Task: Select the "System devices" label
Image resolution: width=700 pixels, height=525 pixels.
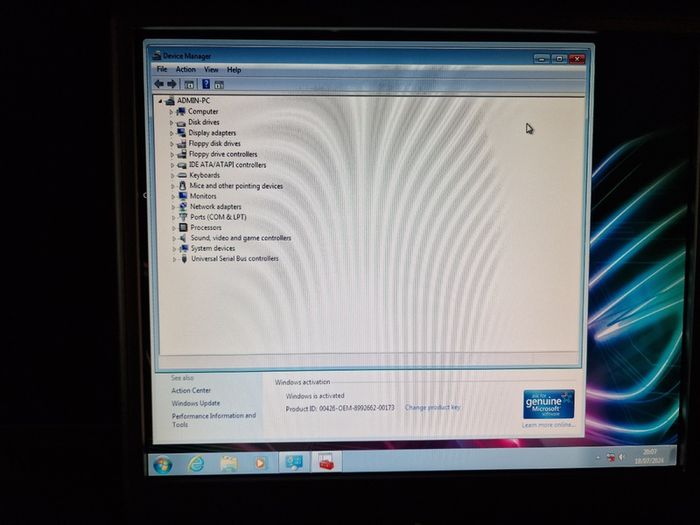Action: [x=213, y=248]
